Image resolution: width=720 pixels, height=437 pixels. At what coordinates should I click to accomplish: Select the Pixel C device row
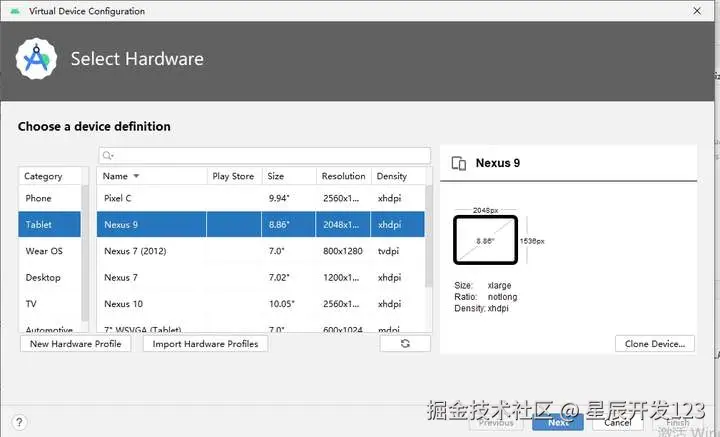click(x=261, y=198)
